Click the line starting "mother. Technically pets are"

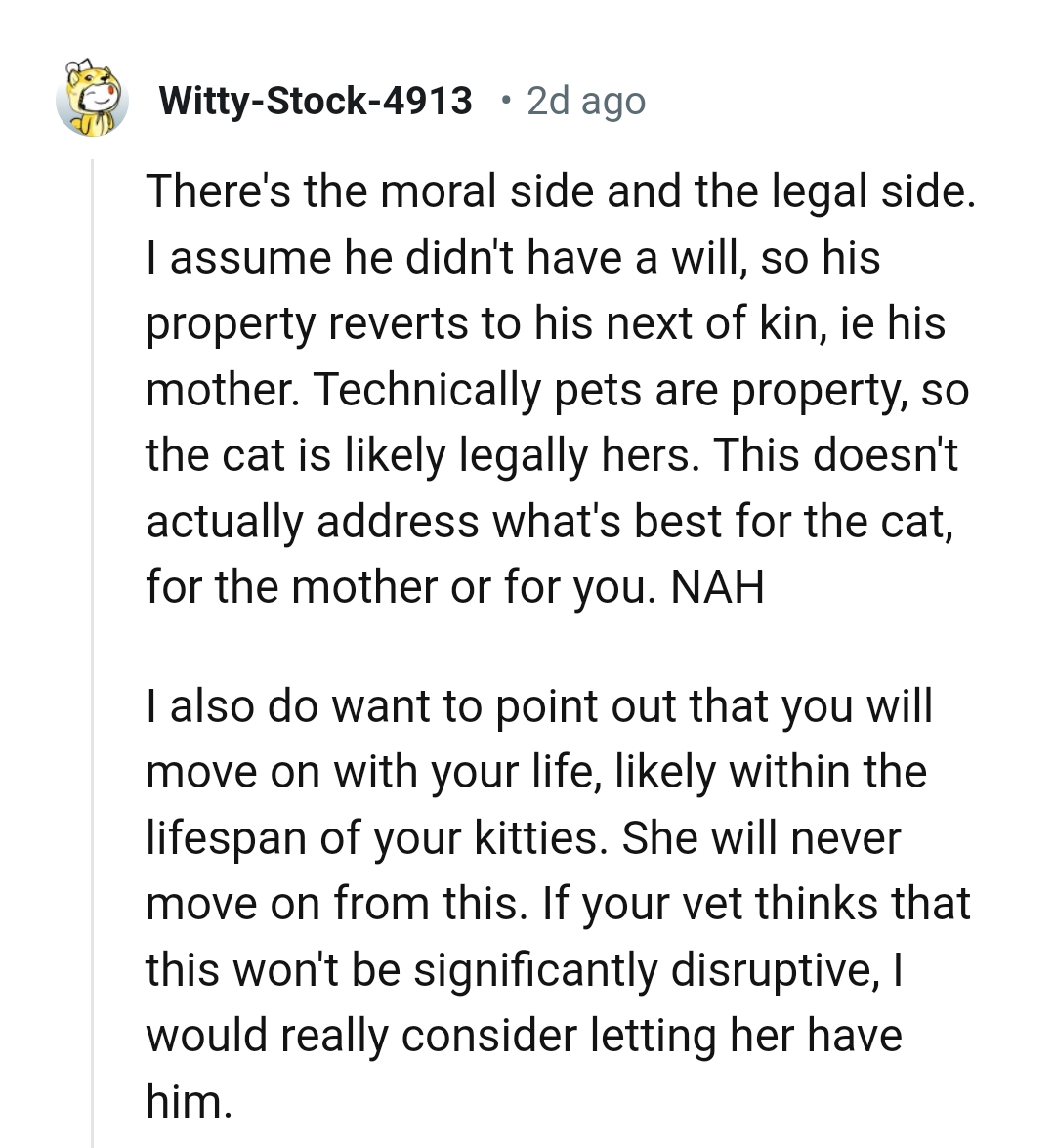click(557, 390)
